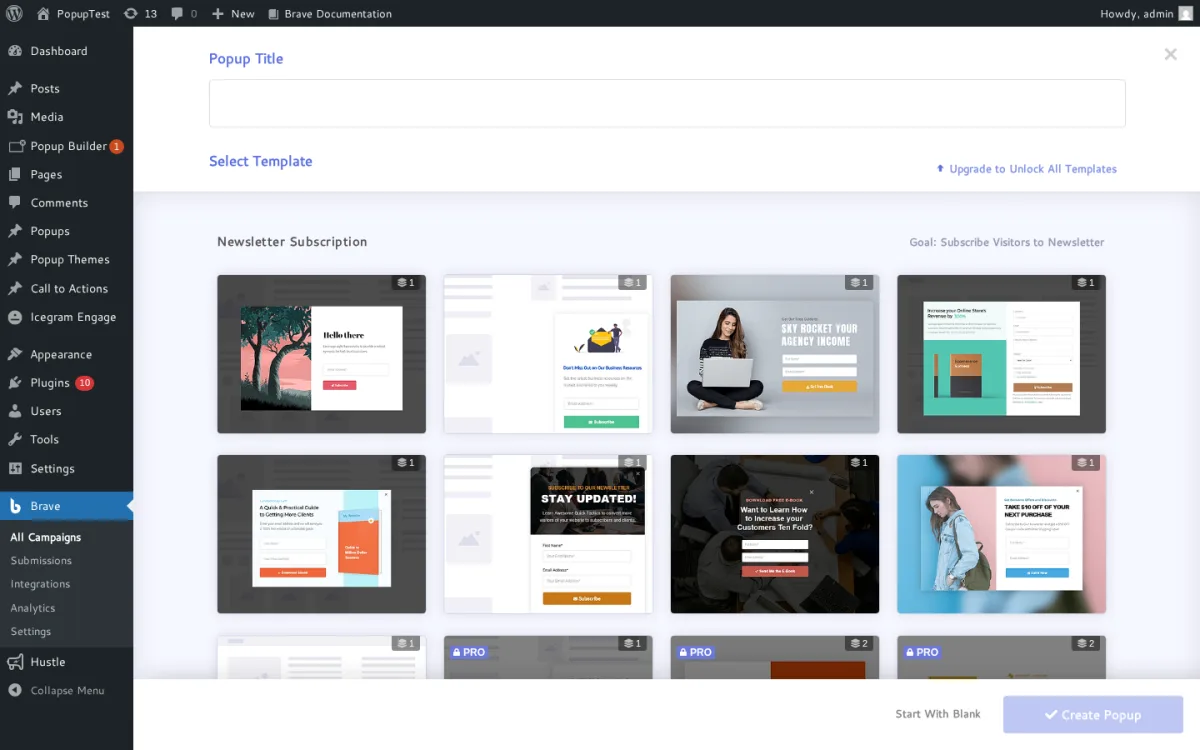Viewport: 1200px width, 750px height.
Task: Select the Stay Updated newsletter template
Action: tap(548, 534)
